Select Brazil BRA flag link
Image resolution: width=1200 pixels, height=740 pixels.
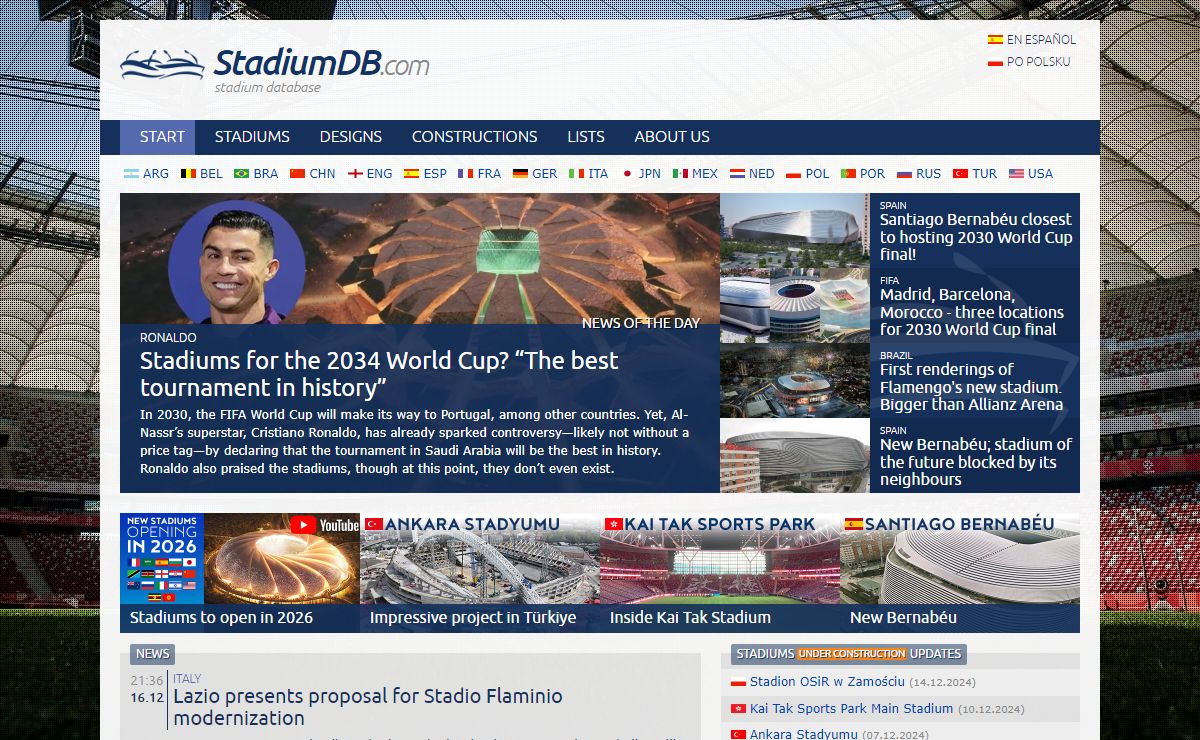click(256, 174)
